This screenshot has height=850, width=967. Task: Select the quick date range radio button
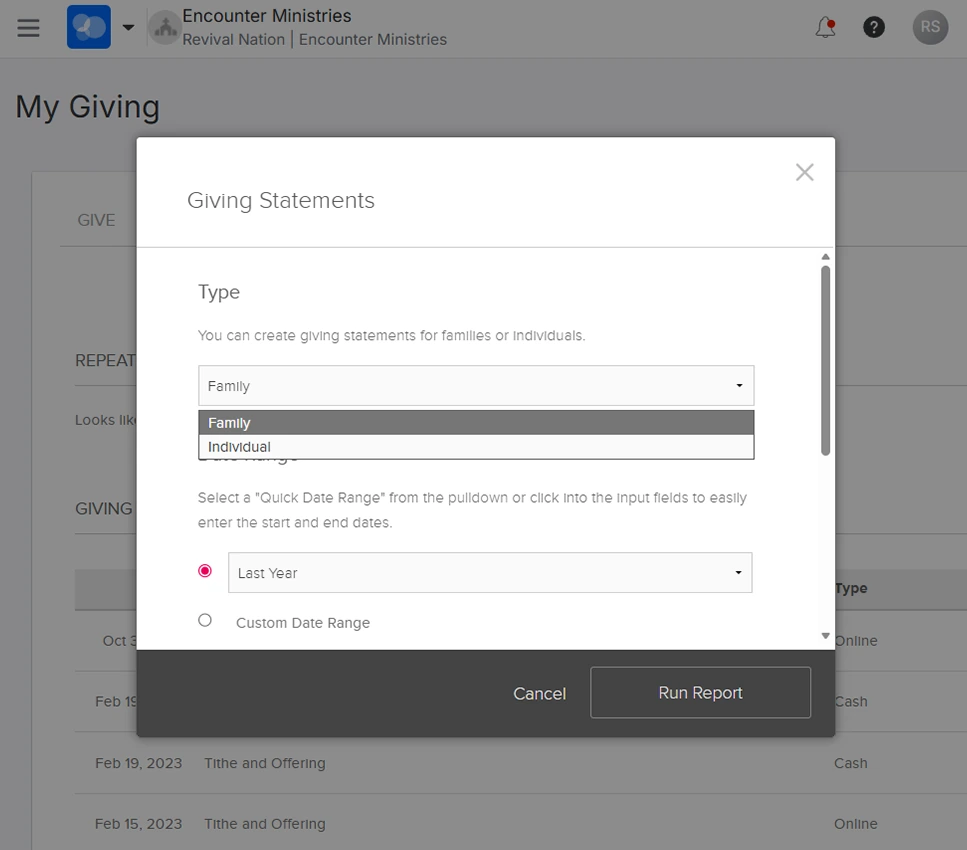click(205, 571)
